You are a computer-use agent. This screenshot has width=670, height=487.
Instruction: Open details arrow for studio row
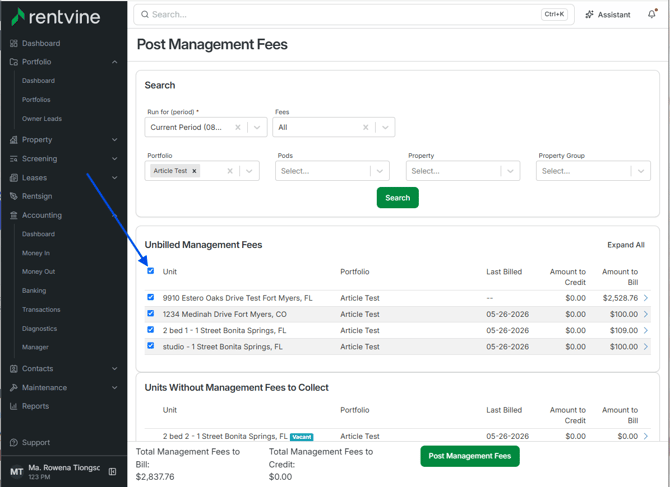click(x=646, y=346)
